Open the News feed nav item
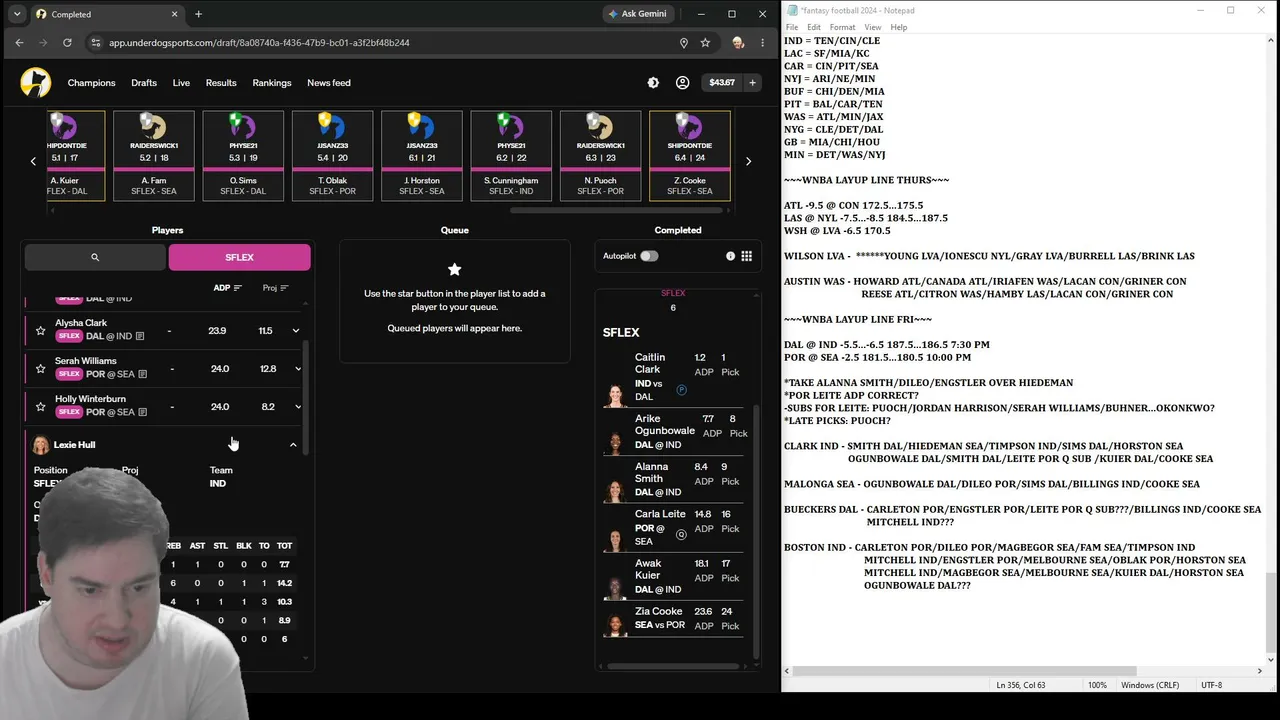 (329, 83)
